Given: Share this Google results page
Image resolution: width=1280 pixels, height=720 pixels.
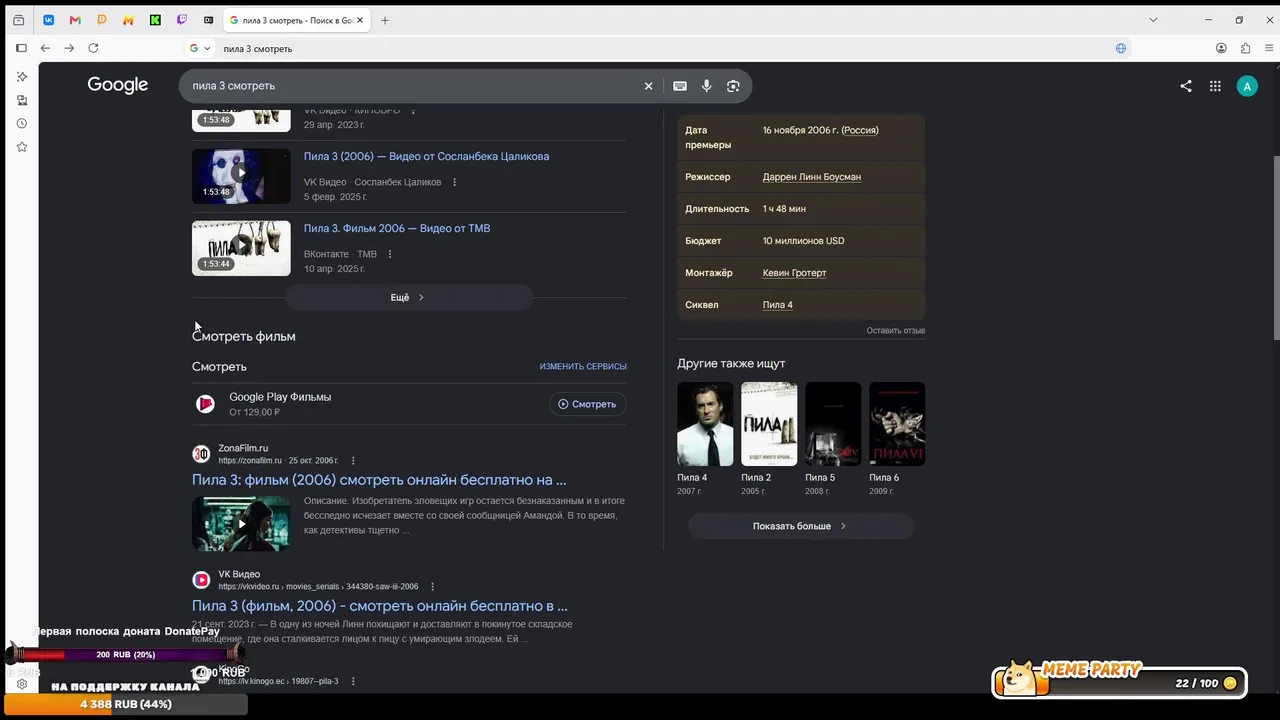Looking at the screenshot, I should click(x=1186, y=86).
